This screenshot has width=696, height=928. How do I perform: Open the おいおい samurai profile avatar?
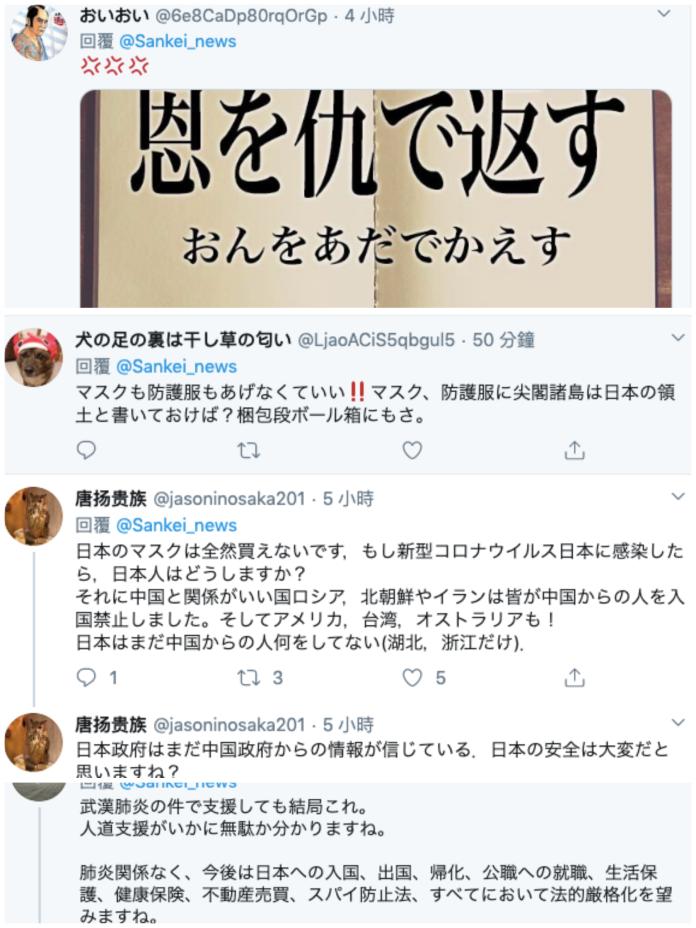[x=39, y=32]
